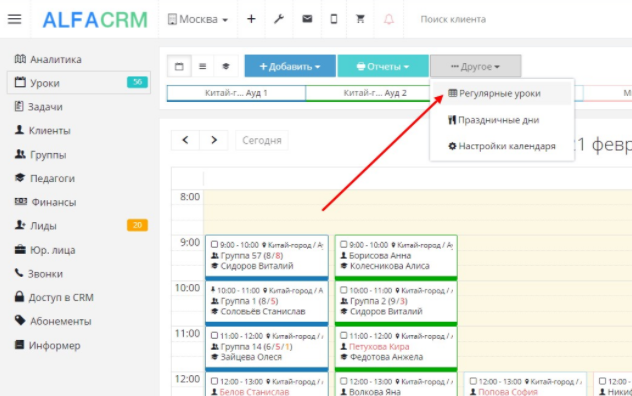Click teacher Колесникова Алиса
The image size is (632, 396).
click(x=390, y=266)
